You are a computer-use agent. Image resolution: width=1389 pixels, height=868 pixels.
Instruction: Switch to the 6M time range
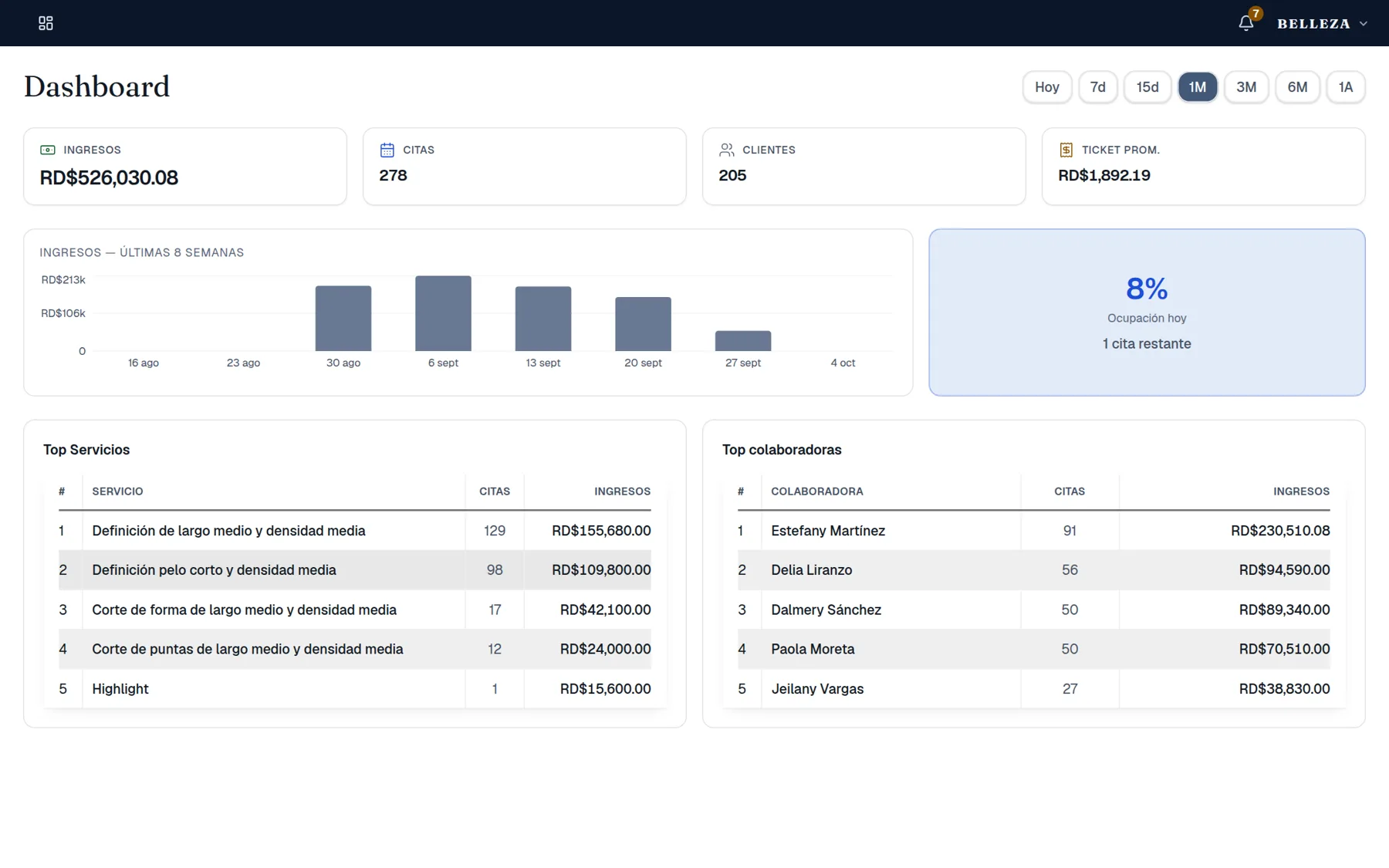[x=1297, y=87]
